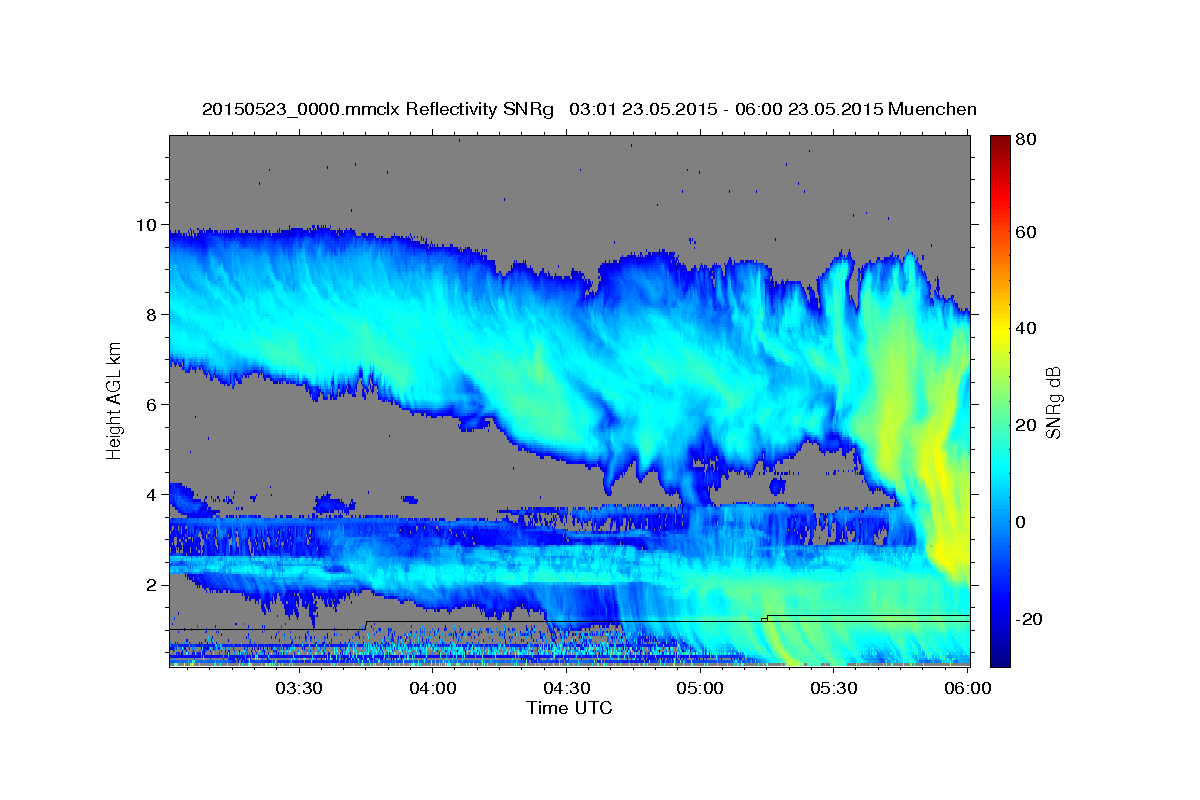The width and height of the screenshot is (1200, 800).
Task: Click the 04:00 time tick label
Action: (433, 688)
